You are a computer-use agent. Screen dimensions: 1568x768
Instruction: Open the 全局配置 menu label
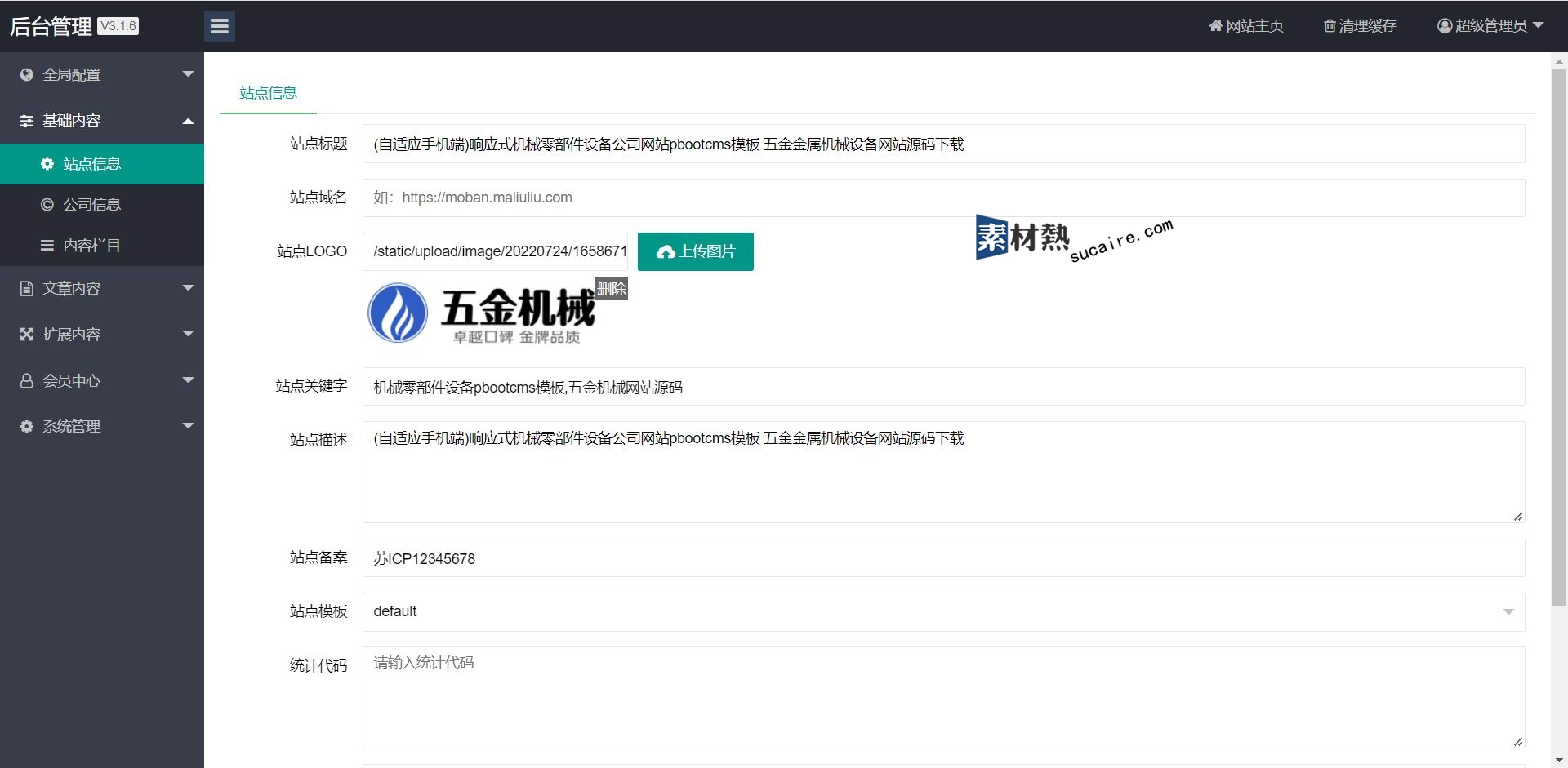tap(72, 74)
